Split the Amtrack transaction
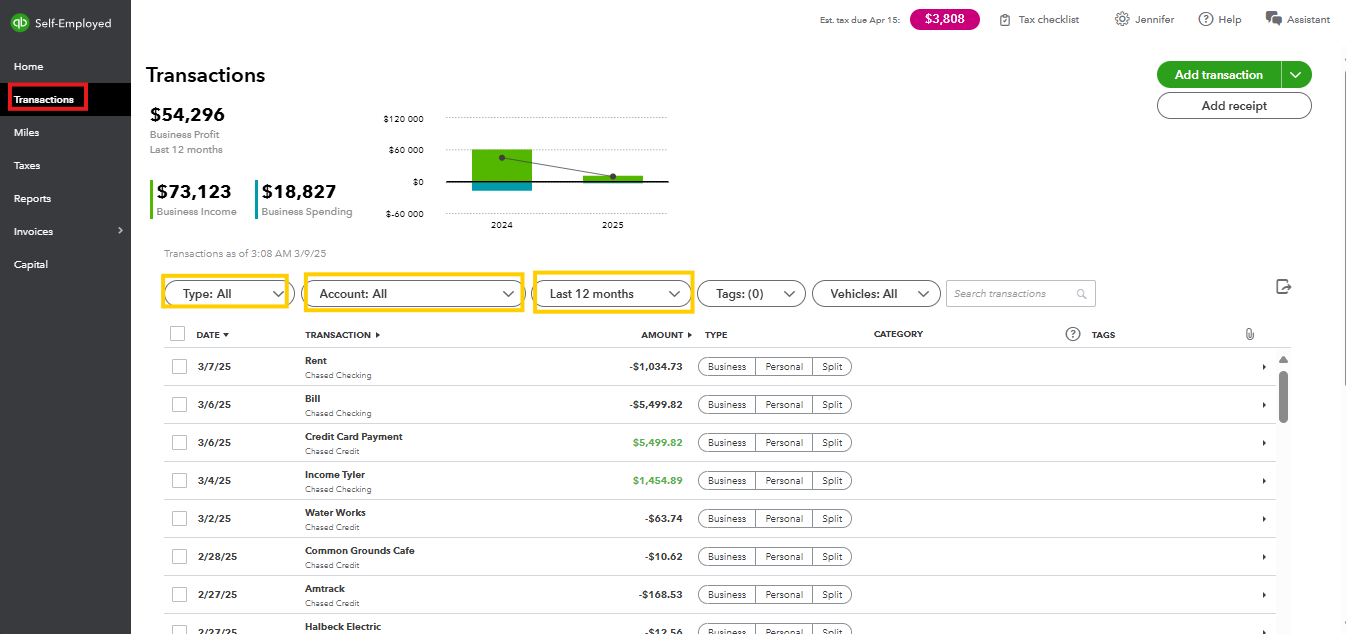1346x634 pixels. 832,595
